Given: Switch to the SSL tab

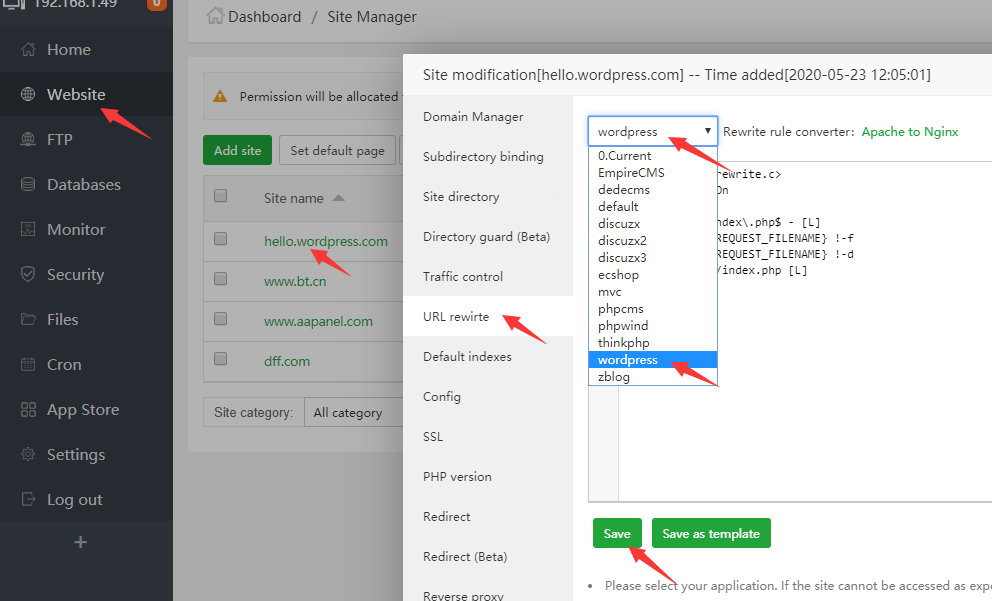Looking at the screenshot, I should [433, 437].
